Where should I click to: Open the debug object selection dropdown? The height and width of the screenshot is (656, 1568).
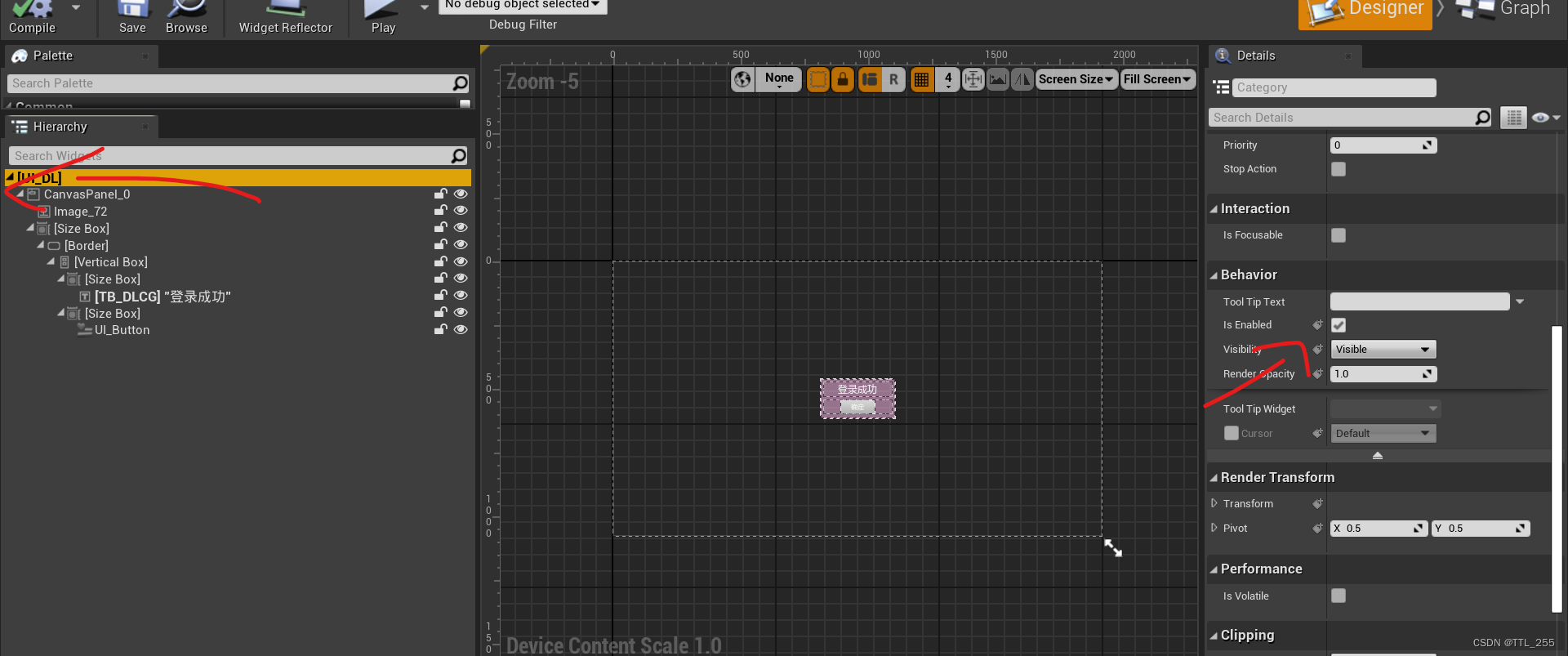pyautogui.click(x=522, y=5)
